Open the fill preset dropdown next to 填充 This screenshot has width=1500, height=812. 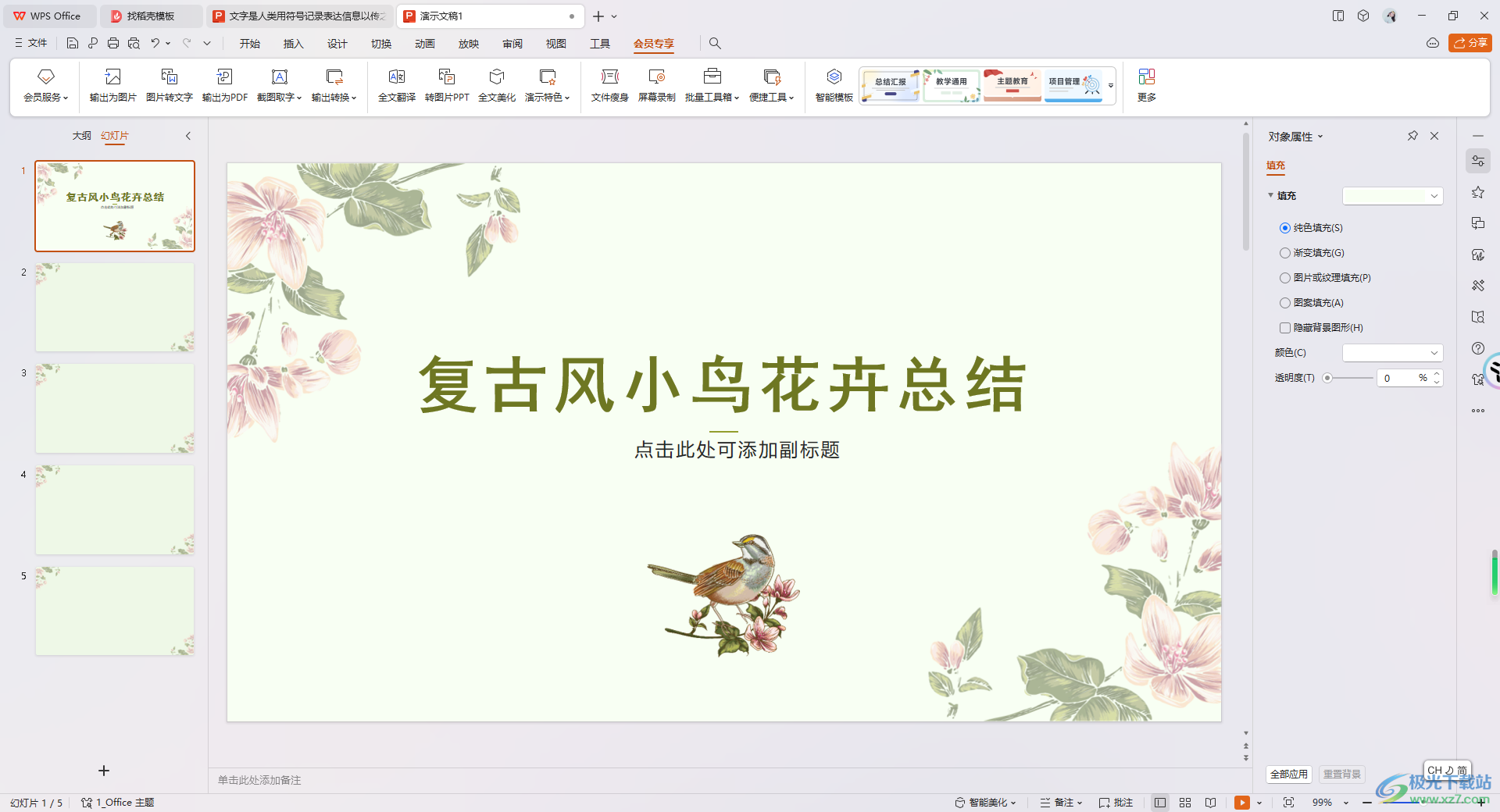pyautogui.click(x=1392, y=196)
